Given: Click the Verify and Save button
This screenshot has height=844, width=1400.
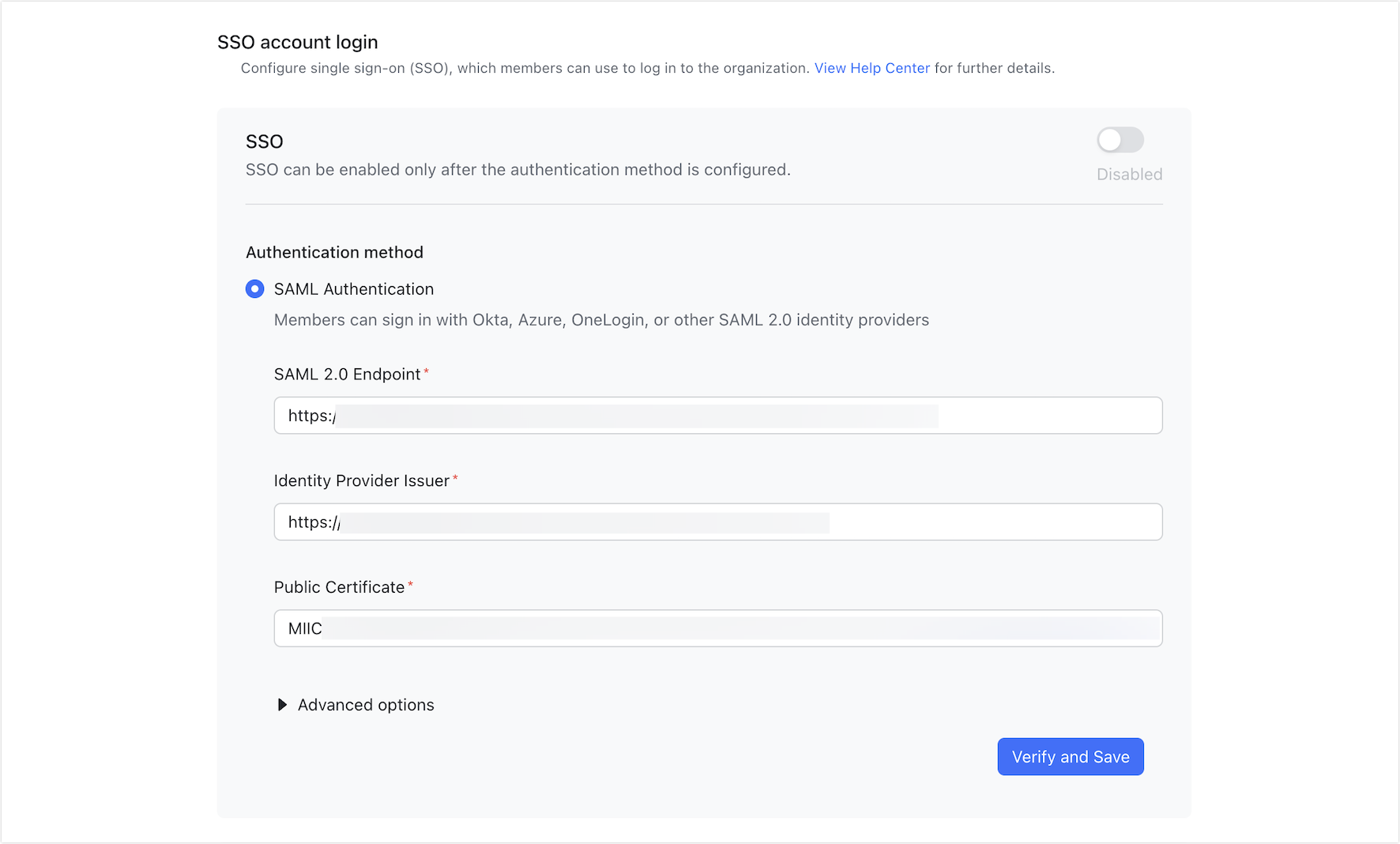Looking at the screenshot, I should pos(1071,757).
